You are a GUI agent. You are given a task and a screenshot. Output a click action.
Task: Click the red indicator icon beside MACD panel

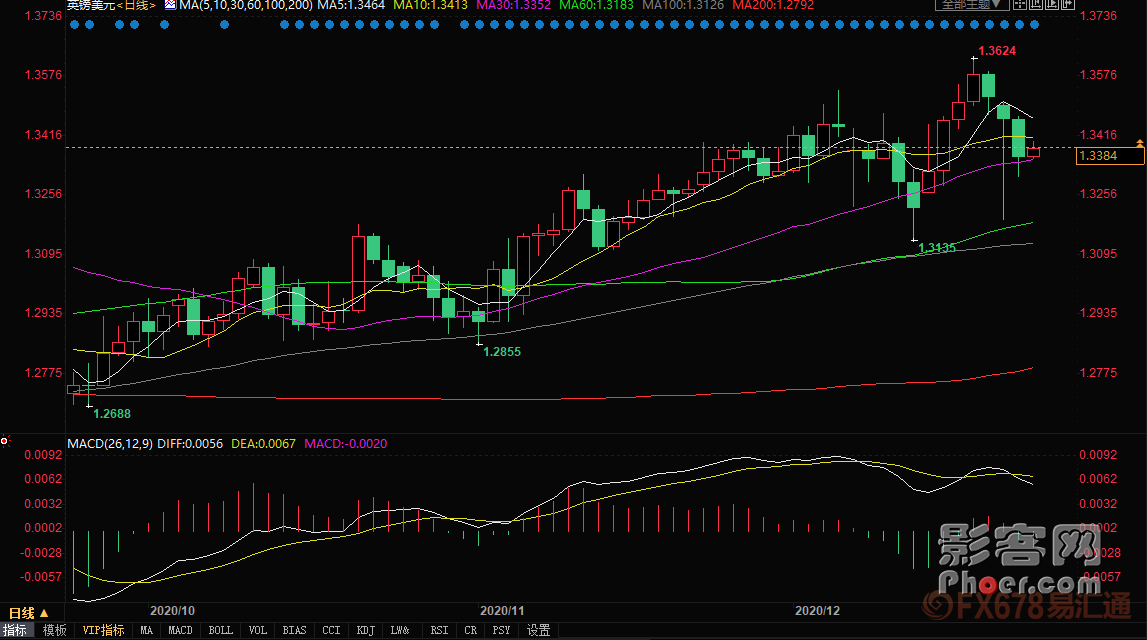point(5,441)
